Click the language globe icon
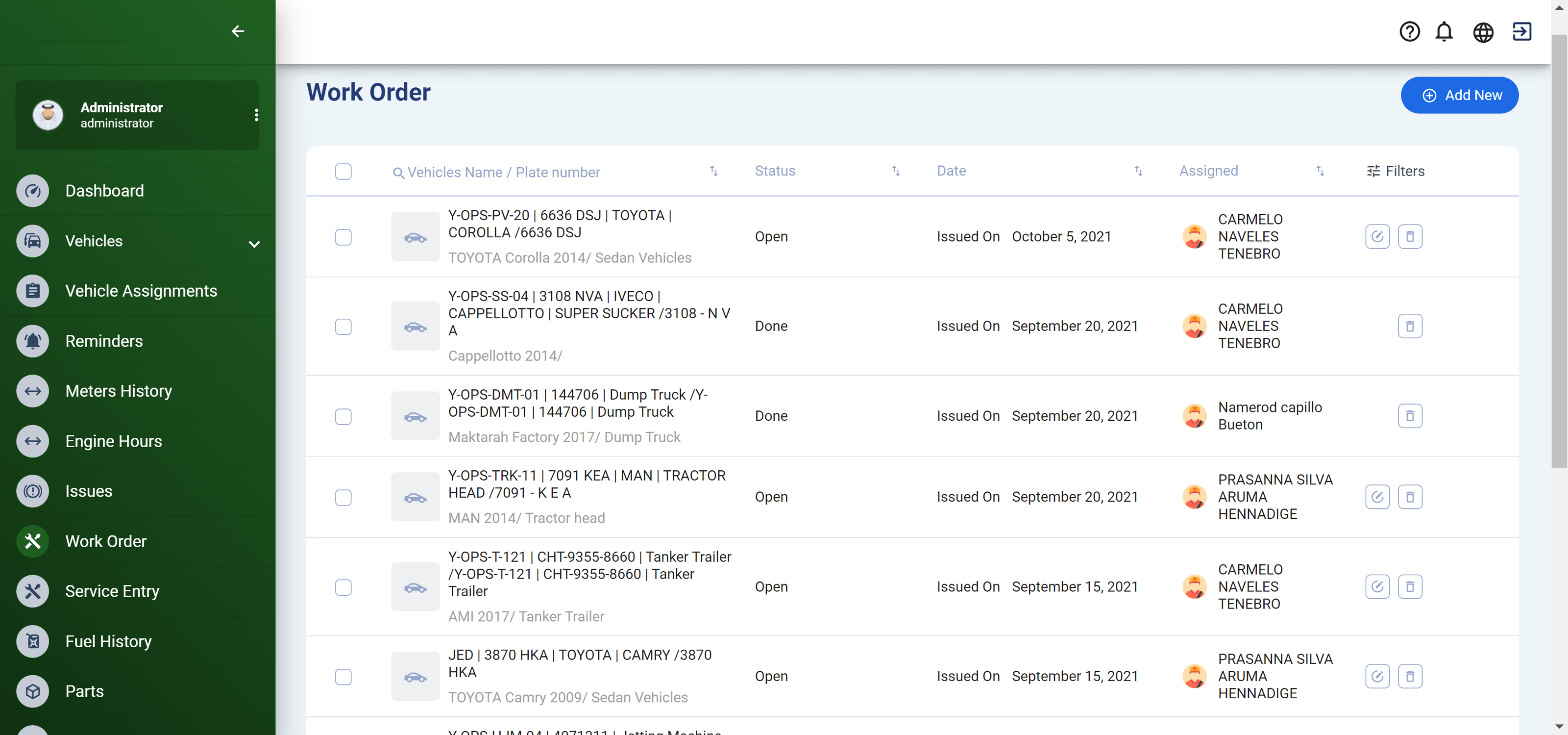 (x=1483, y=32)
